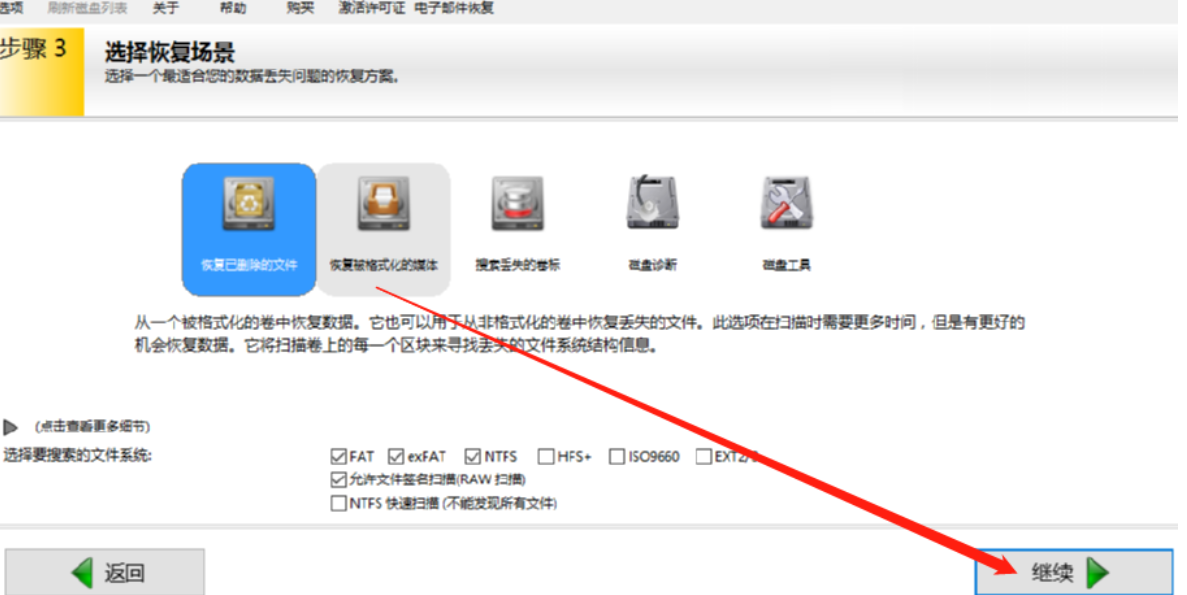The height and width of the screenshot is (595, 1187).
Task: Enable the ISO9660 checkbox
Action: click(617, 456)
